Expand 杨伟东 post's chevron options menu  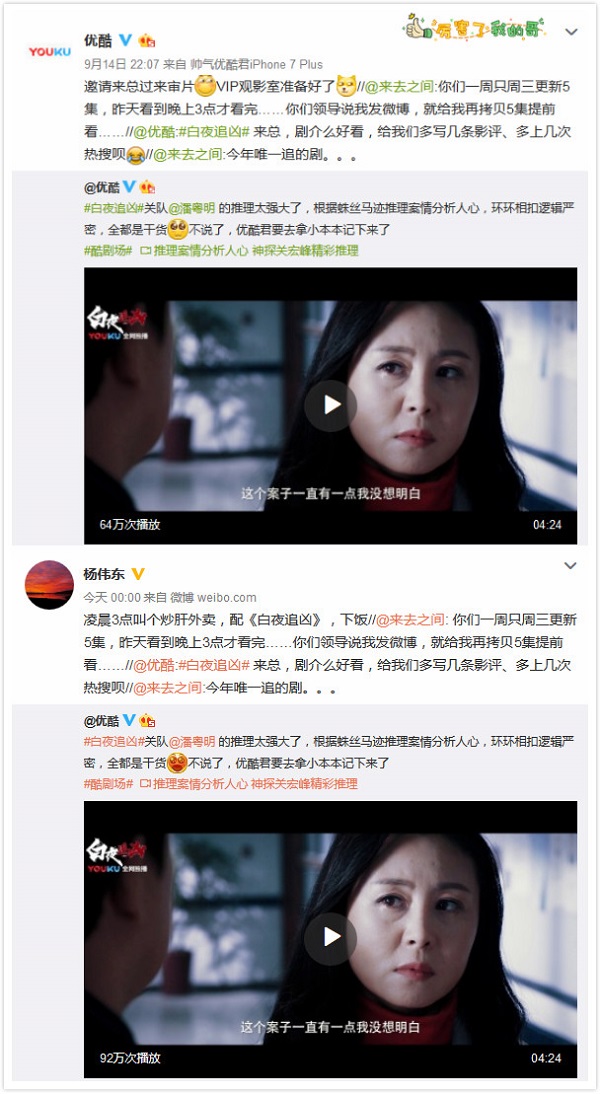point(571,565)
